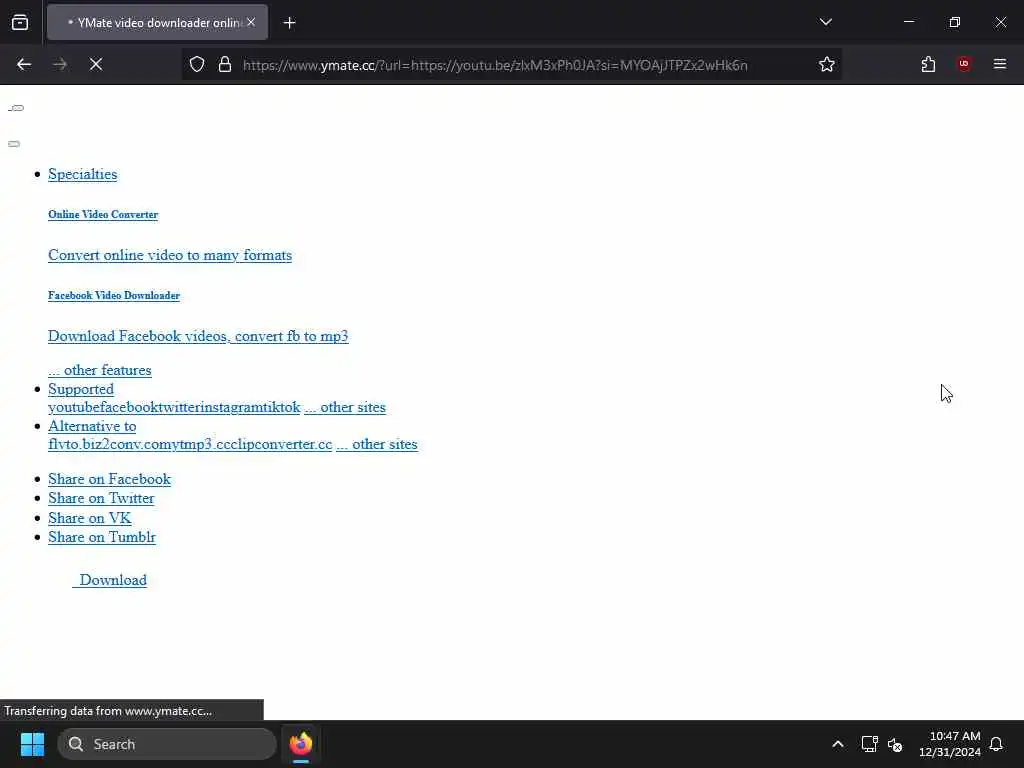The height and width of the screenshot is (768, 1024).
Task: Open the clock showing 10:47 AM
Action: (x=950, y=744)
